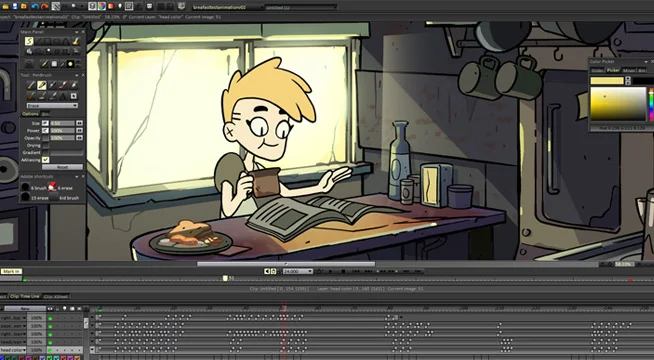Screen dimensions: 654x360
Task: Select the white square shape icon in Main Panel
Action: coord(54,64)
